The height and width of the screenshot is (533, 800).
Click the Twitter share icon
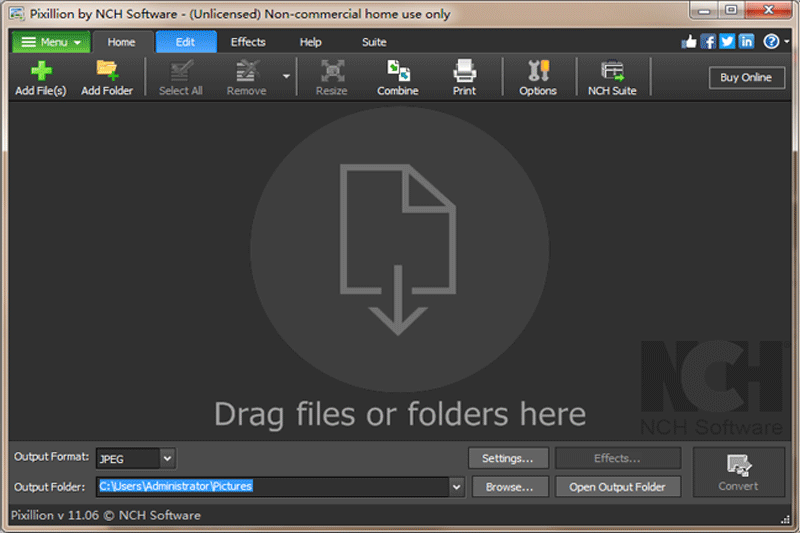[x=727, y=41]
